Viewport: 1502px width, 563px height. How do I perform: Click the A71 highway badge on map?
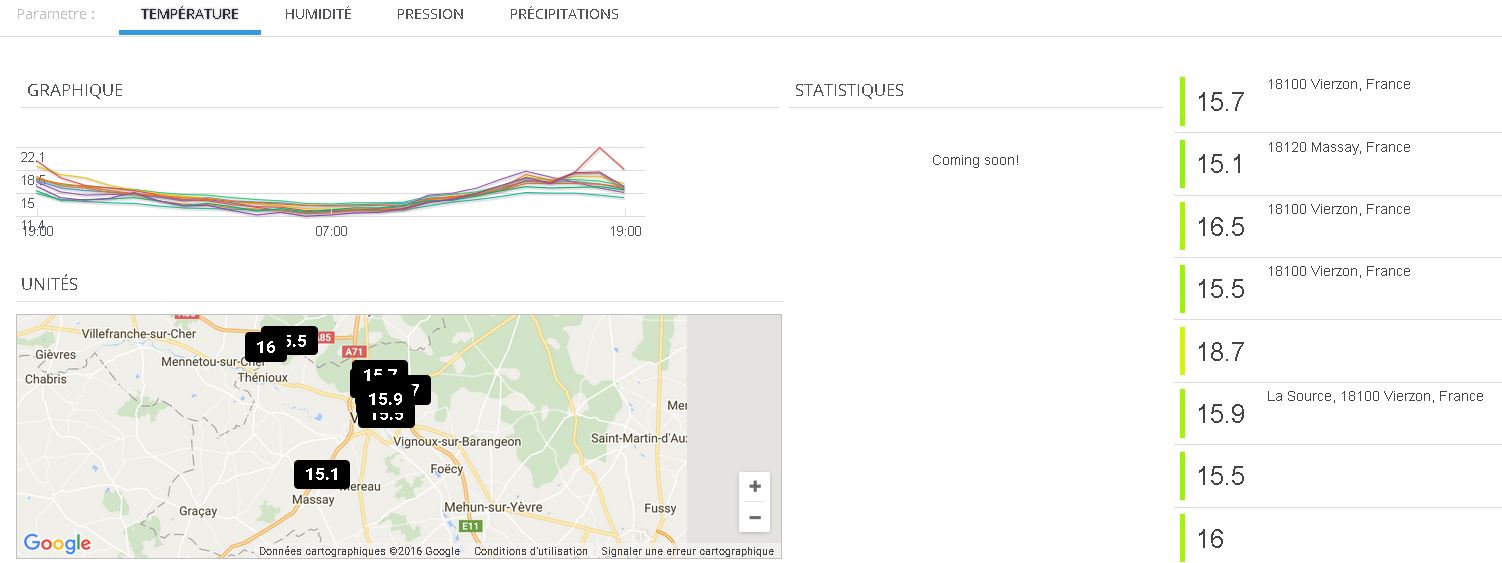354,352
